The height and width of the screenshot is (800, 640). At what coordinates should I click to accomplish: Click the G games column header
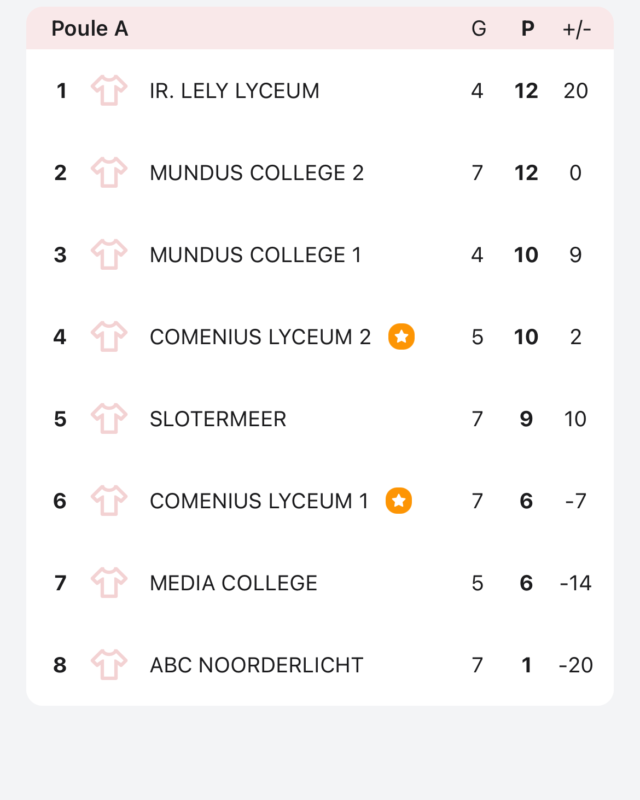click(479, 29)
